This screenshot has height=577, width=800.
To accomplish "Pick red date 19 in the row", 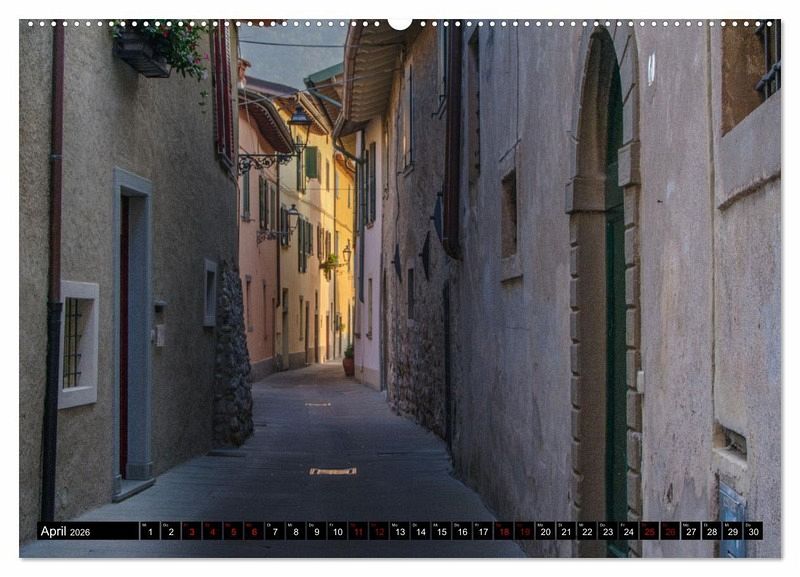I will coord(524,531).
